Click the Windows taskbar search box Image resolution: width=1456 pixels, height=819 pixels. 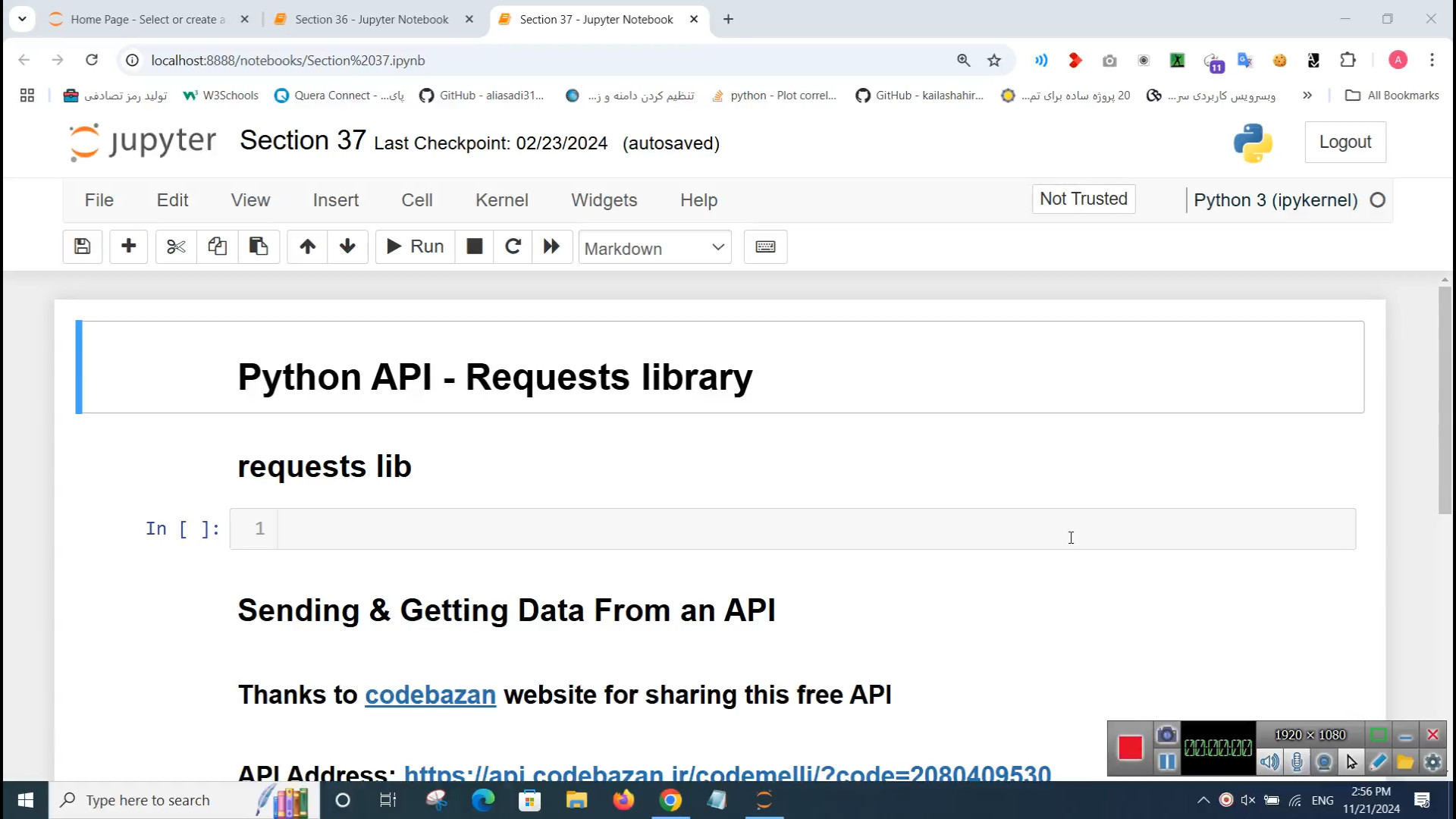coord(184,800)
